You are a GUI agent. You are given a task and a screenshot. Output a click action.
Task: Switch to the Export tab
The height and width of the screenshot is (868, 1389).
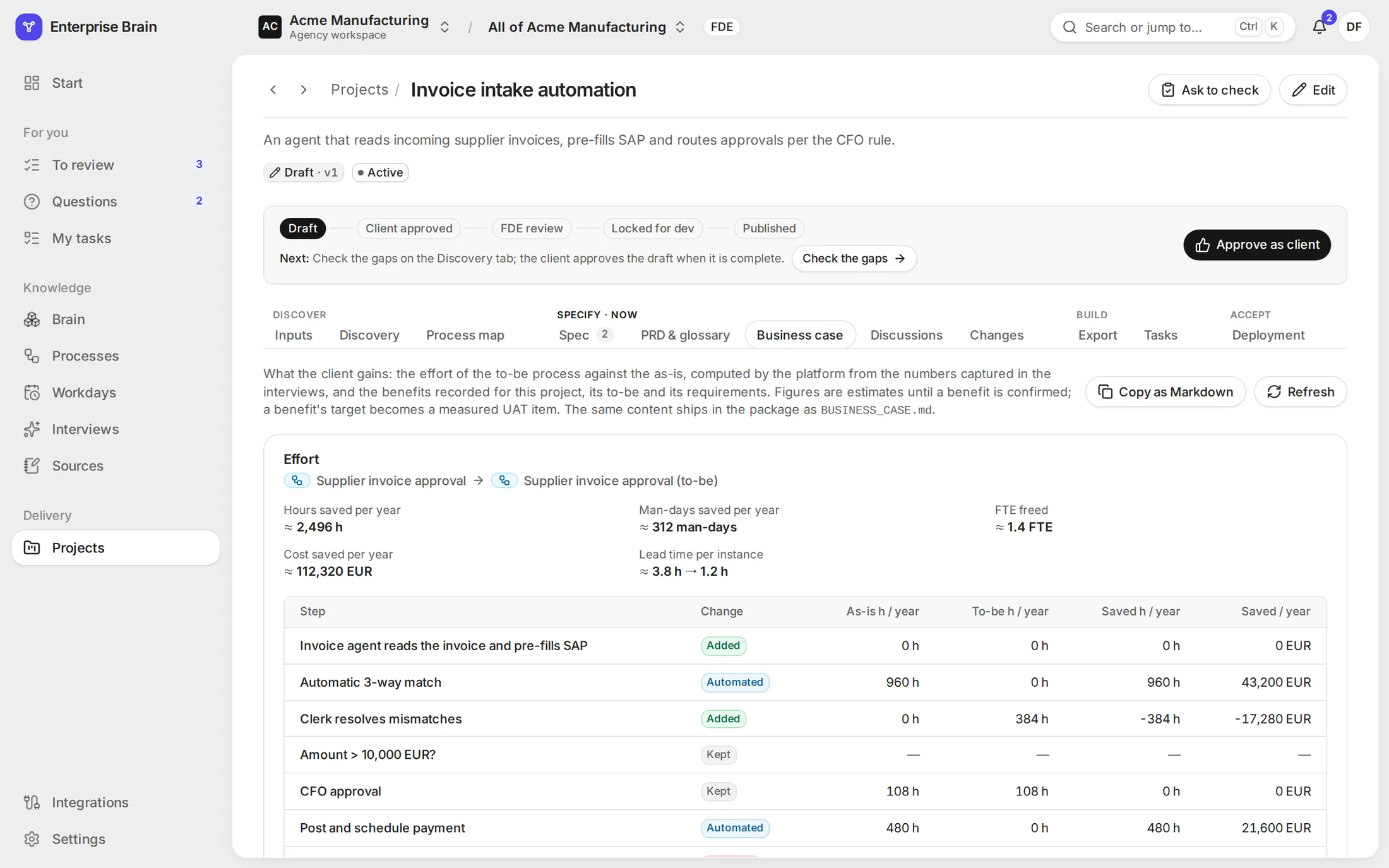point(1098,335)
